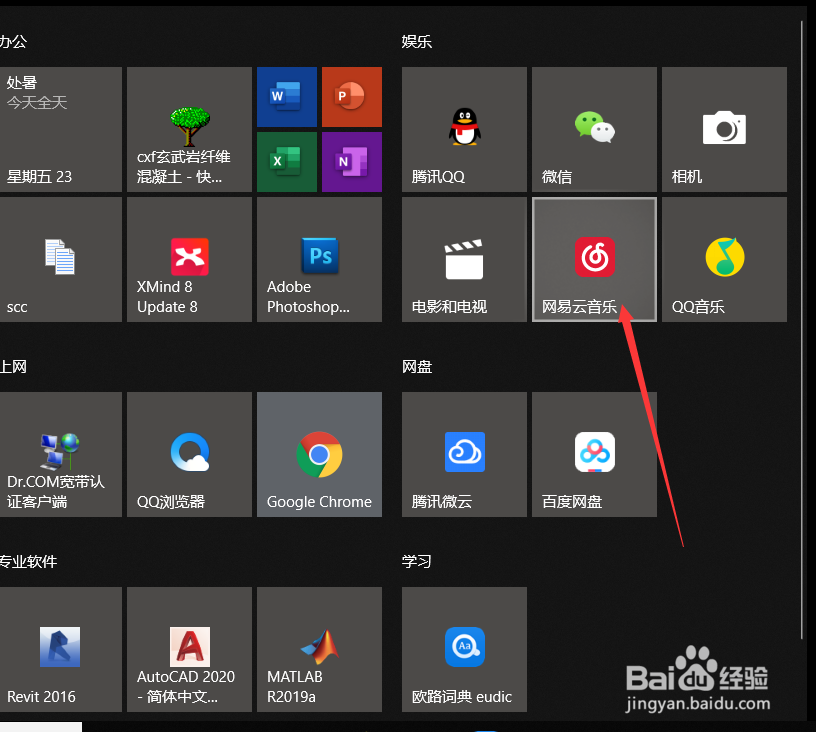Image resolution: width=816 pixels, height=732 pixels.
Task: Launch QQ浏览器 tile
Action: [189, 455]
